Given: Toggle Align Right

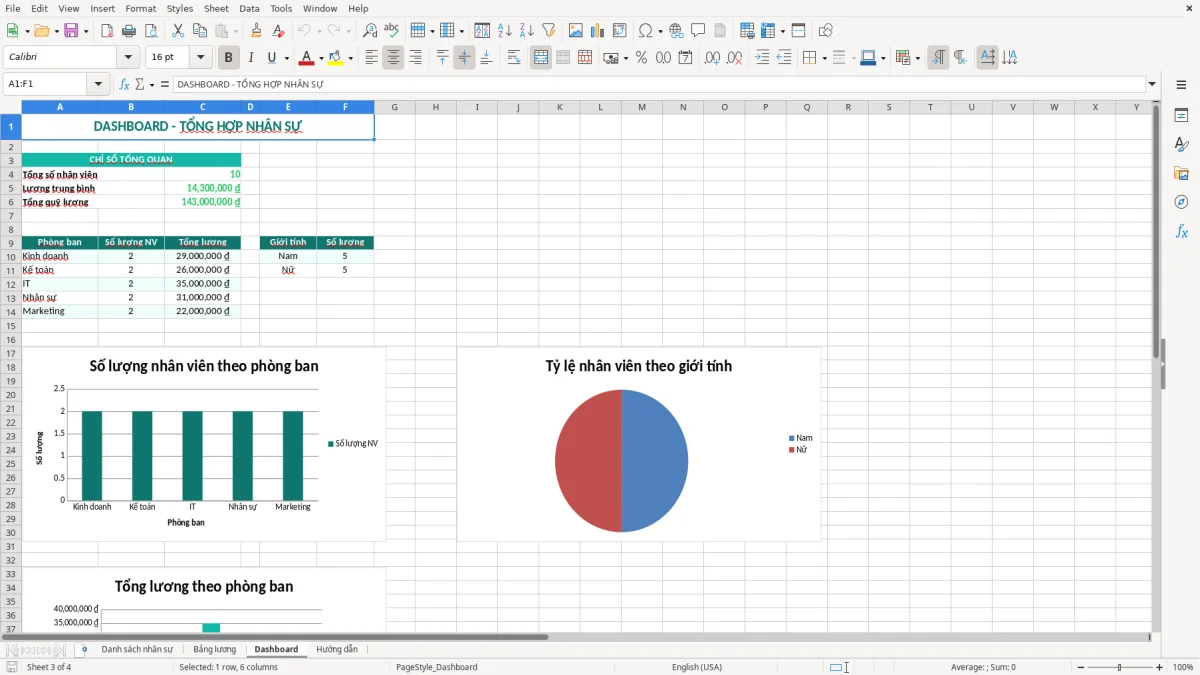Looking at the screenshot, I should click(415, 58).
